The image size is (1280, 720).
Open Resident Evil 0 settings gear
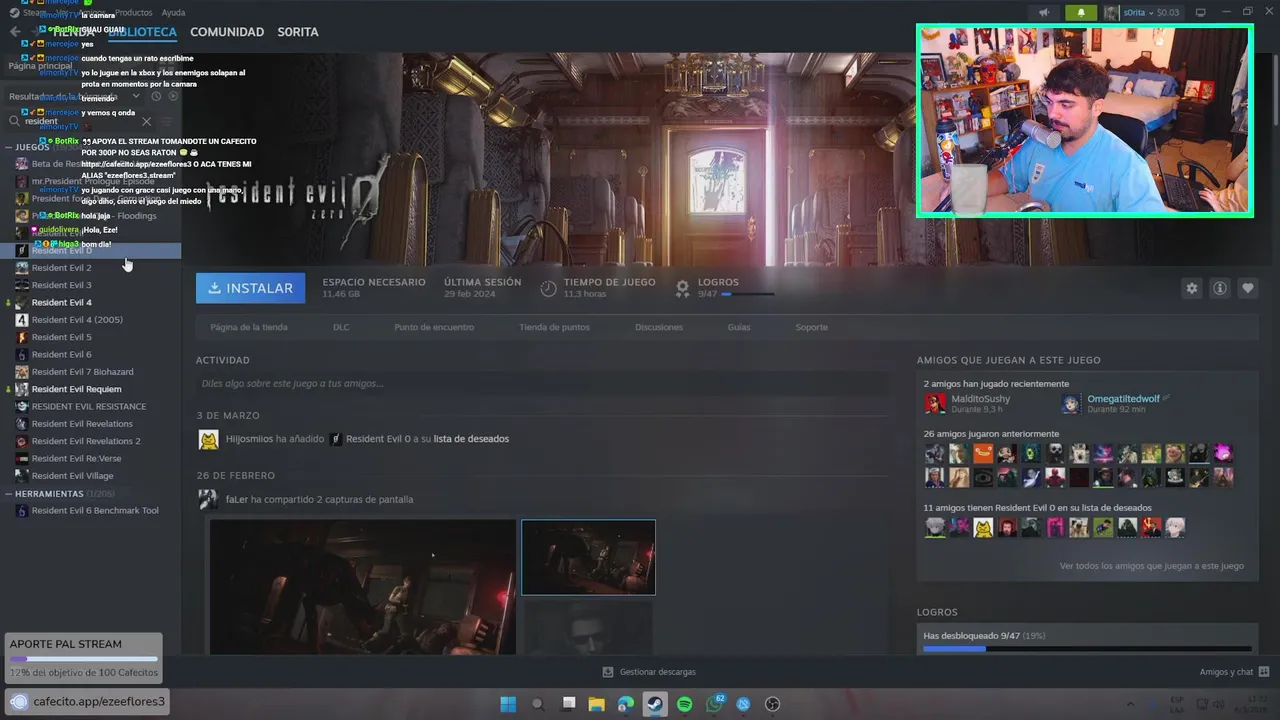pyautogui.click(x=1191, y=288)
